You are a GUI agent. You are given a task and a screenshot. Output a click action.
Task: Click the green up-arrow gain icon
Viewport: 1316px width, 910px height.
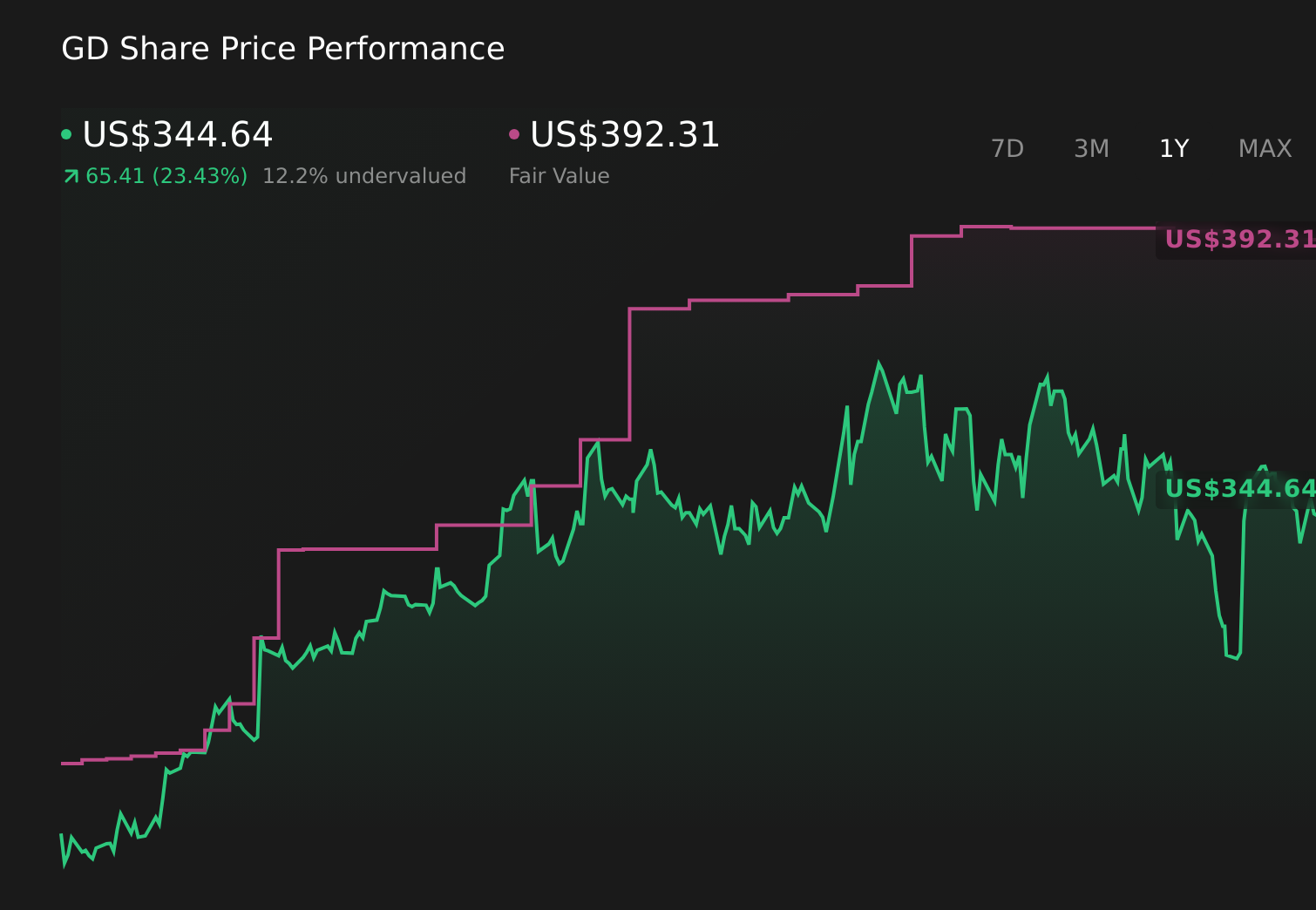tap(71, 176)
